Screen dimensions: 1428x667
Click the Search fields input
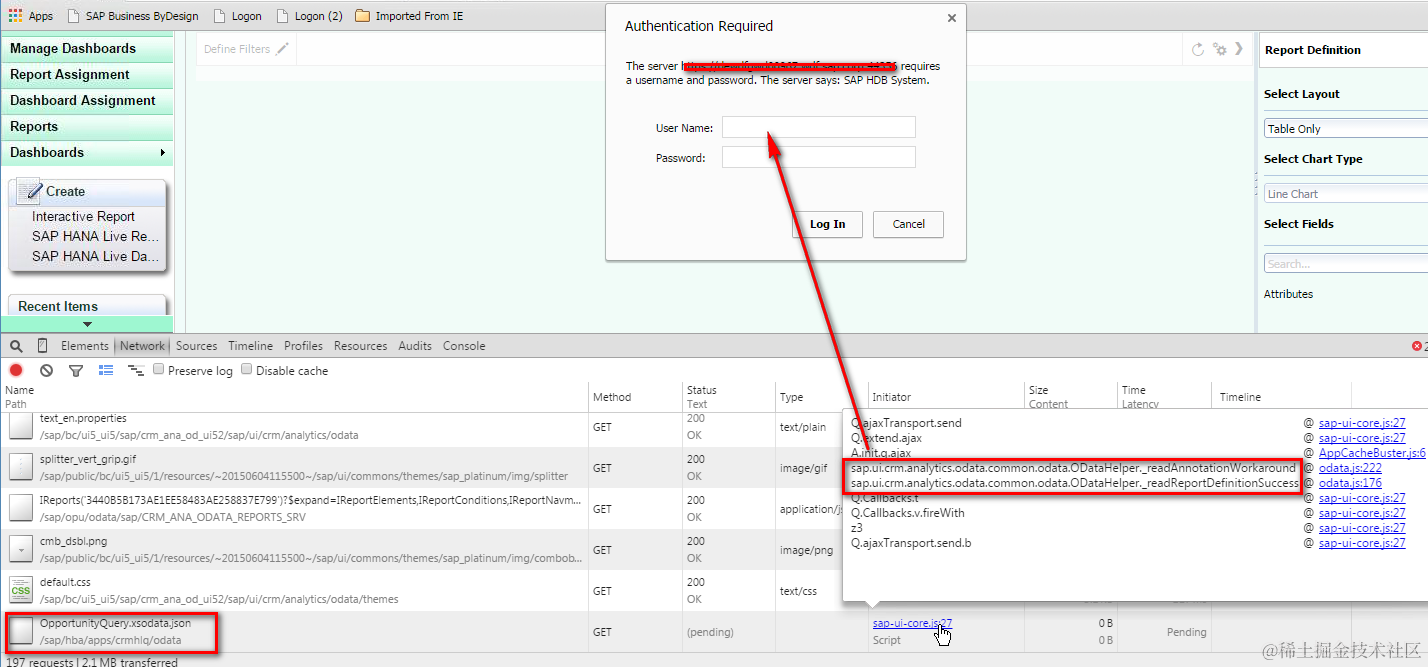click(1346, 264)
